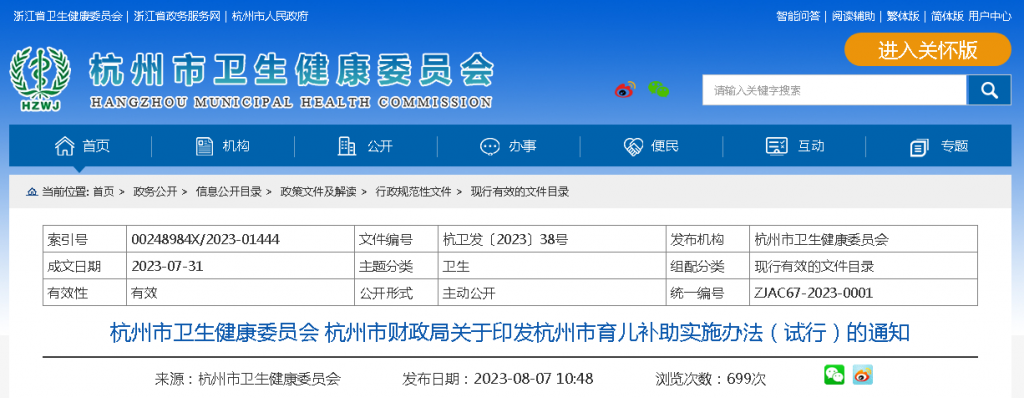Click the chat bubble icon of 办事
The width and height of the screenshot is (1024, 398).
click(490, 146)
